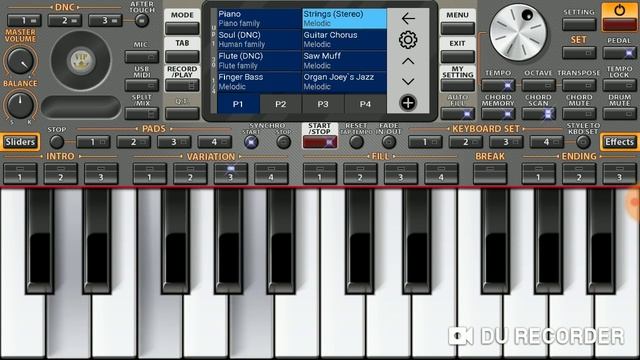This screenshot has height=360, width=640.
Task: Toggle Synchro Stop round button
Action: click(x=283, y=142)
